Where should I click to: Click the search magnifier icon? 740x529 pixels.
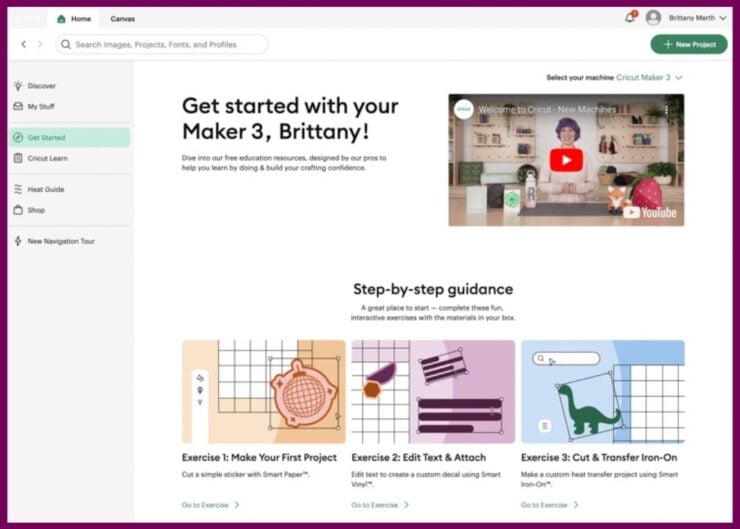(x=66, y=44)
